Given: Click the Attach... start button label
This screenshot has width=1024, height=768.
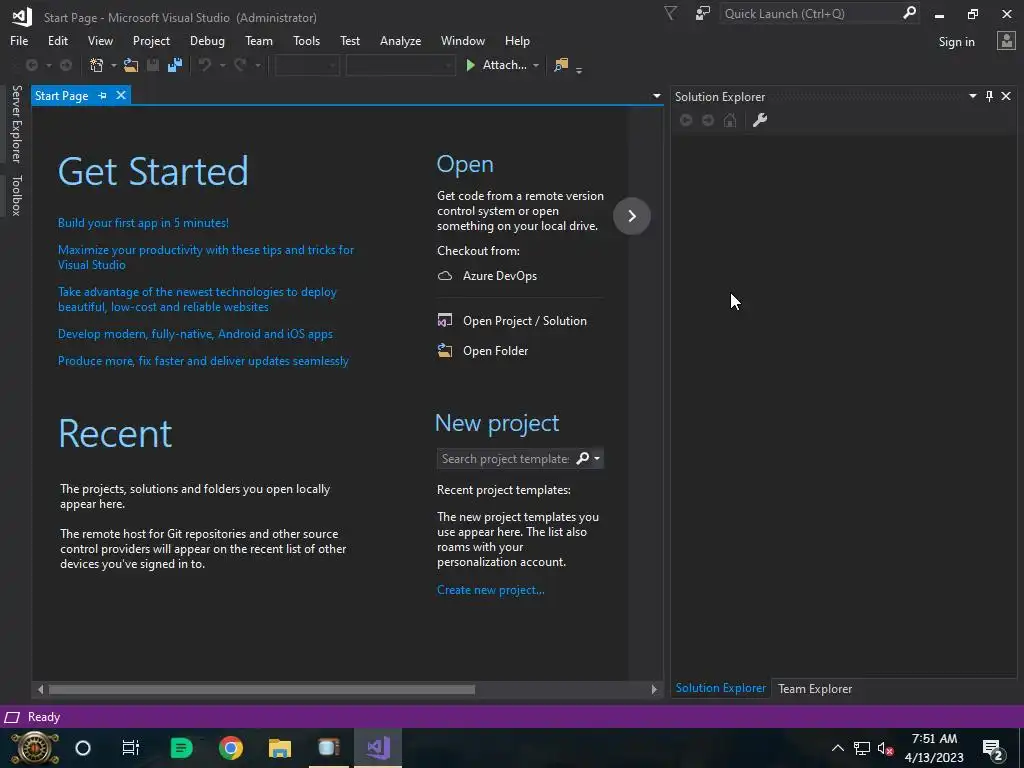Looking at the screenshot, I should tap(504, 65).
